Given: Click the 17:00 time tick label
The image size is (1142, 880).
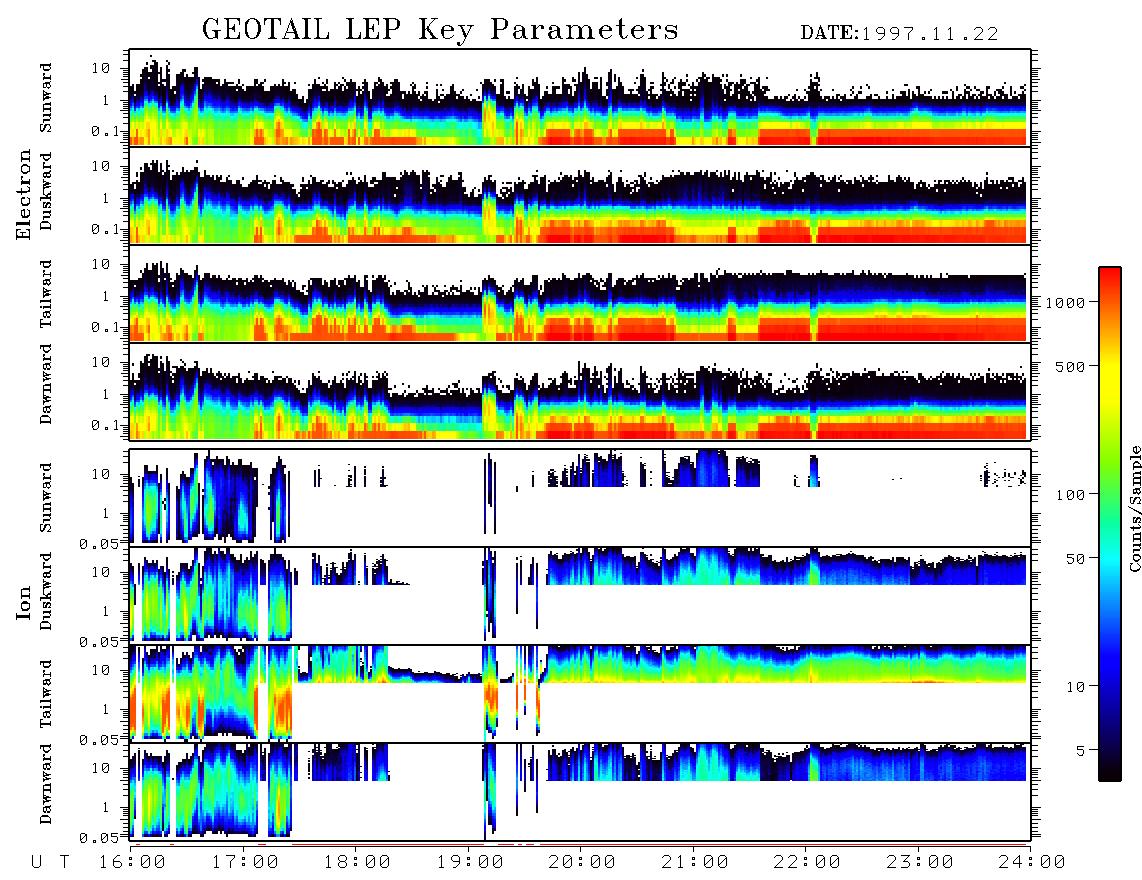Looking at the screenshot, I should tap(243, 862).
